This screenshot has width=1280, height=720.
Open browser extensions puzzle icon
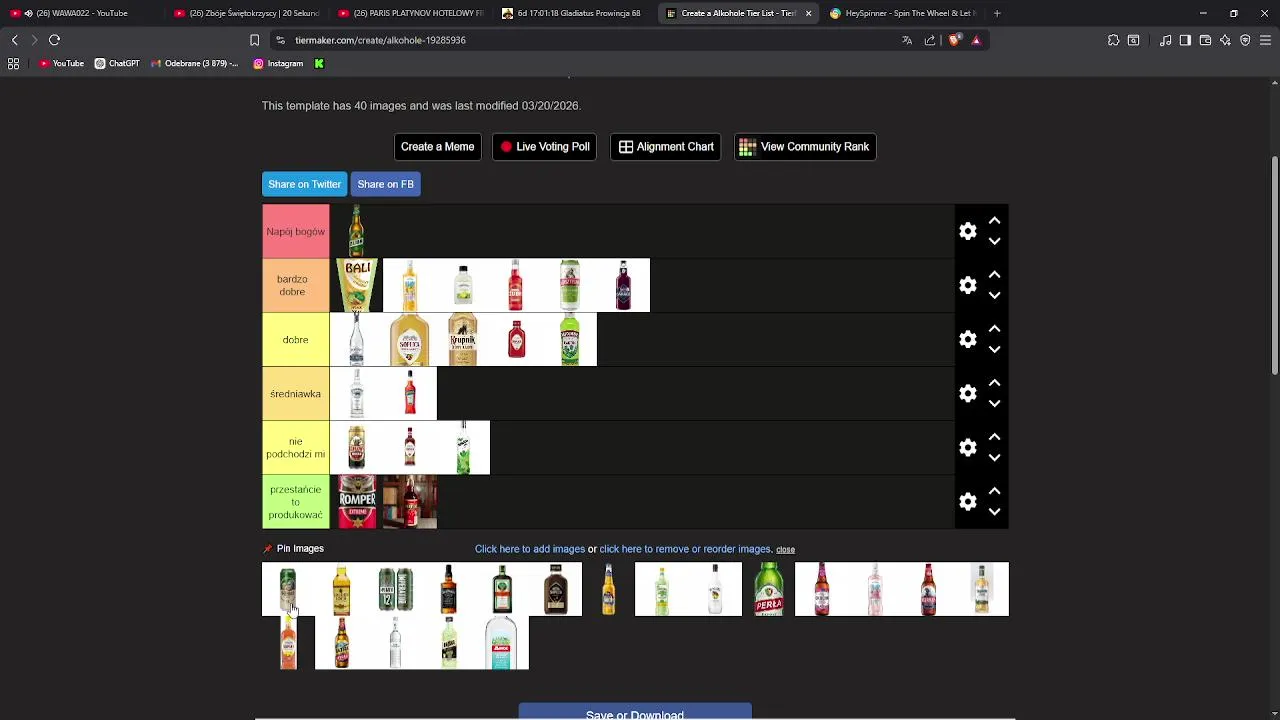(x=1113, y=40)
